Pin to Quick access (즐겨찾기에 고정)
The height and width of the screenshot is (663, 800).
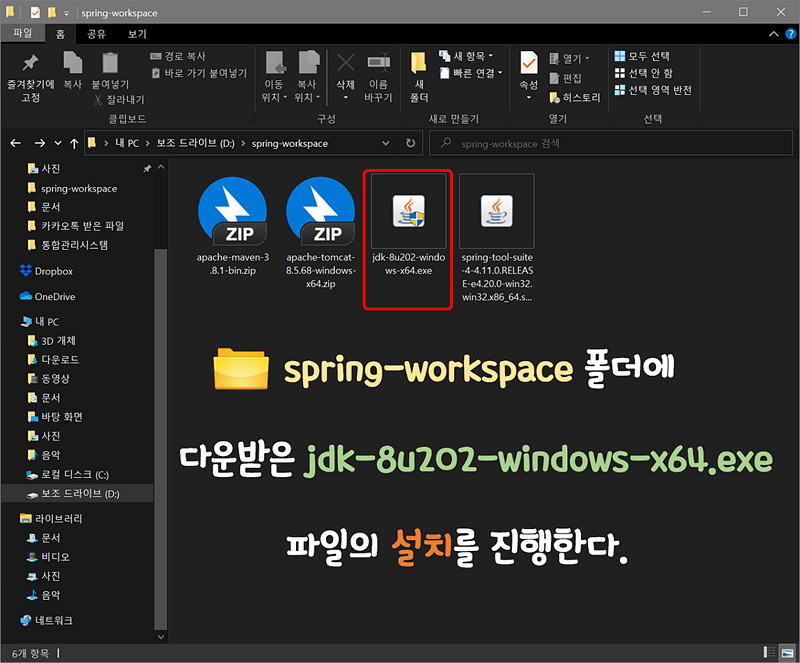(30, 78)
